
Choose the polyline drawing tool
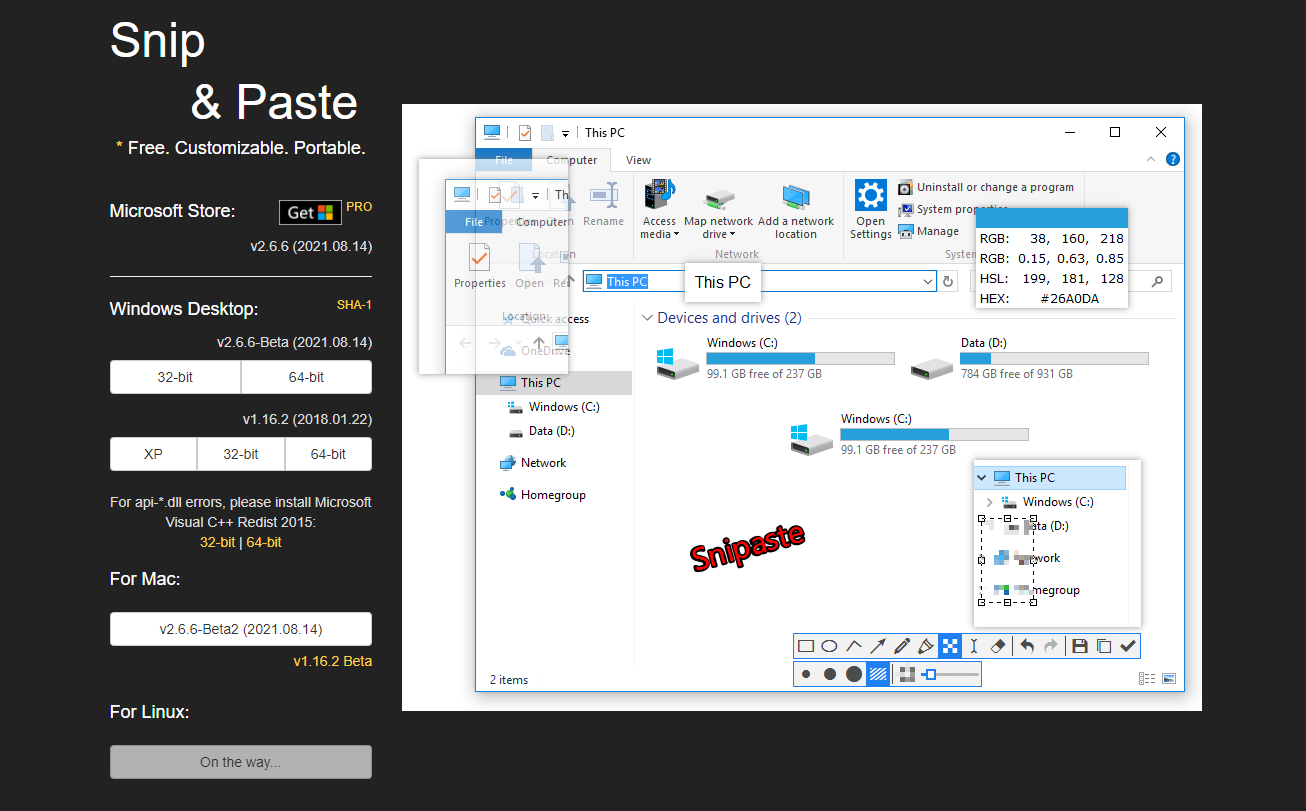coord(854,646)
